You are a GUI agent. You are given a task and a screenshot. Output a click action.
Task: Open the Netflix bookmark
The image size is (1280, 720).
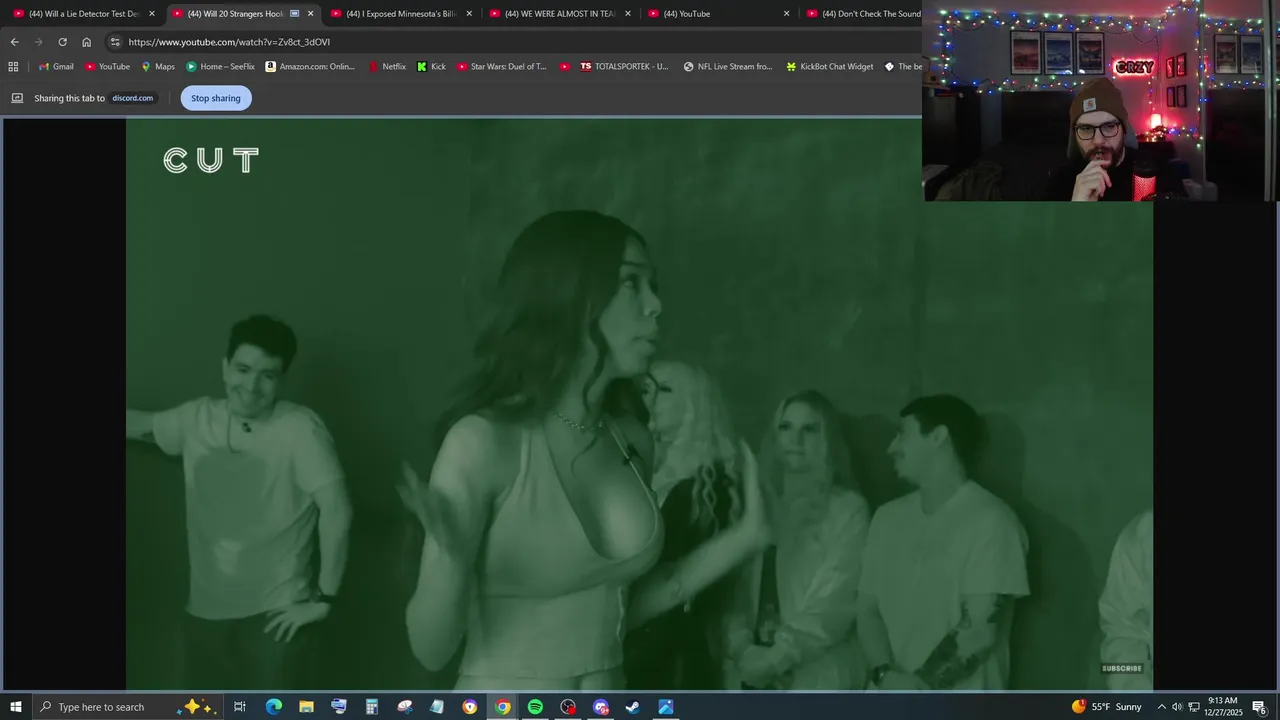[387, 67]
